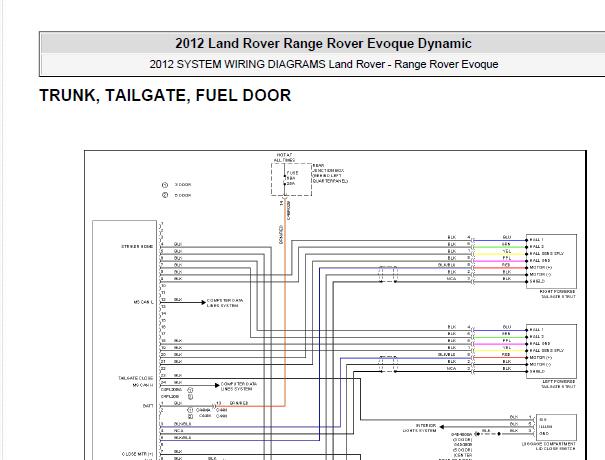The height and width of the screenshot is (460, 605).
Task: Click the circled 1 "3 DOOR" legend entry
Action: point(176,185)
